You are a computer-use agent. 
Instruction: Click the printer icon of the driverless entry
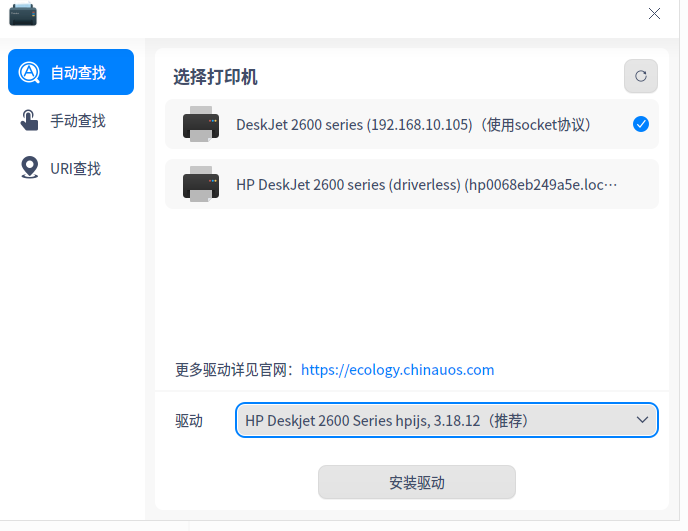(201, 184)
